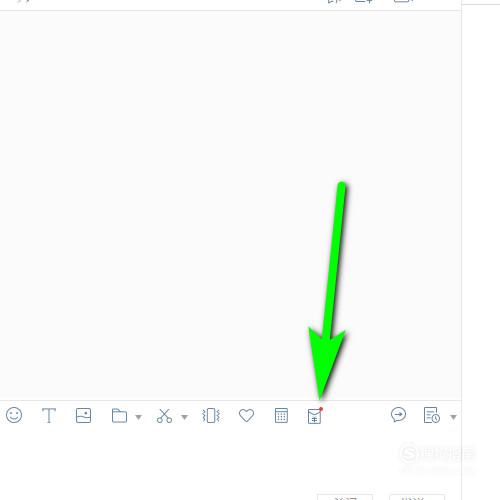Open the red envelope icon with red dot
Image resolution: width=500 pixels, height=500 pixels.
tap(315, 416)
